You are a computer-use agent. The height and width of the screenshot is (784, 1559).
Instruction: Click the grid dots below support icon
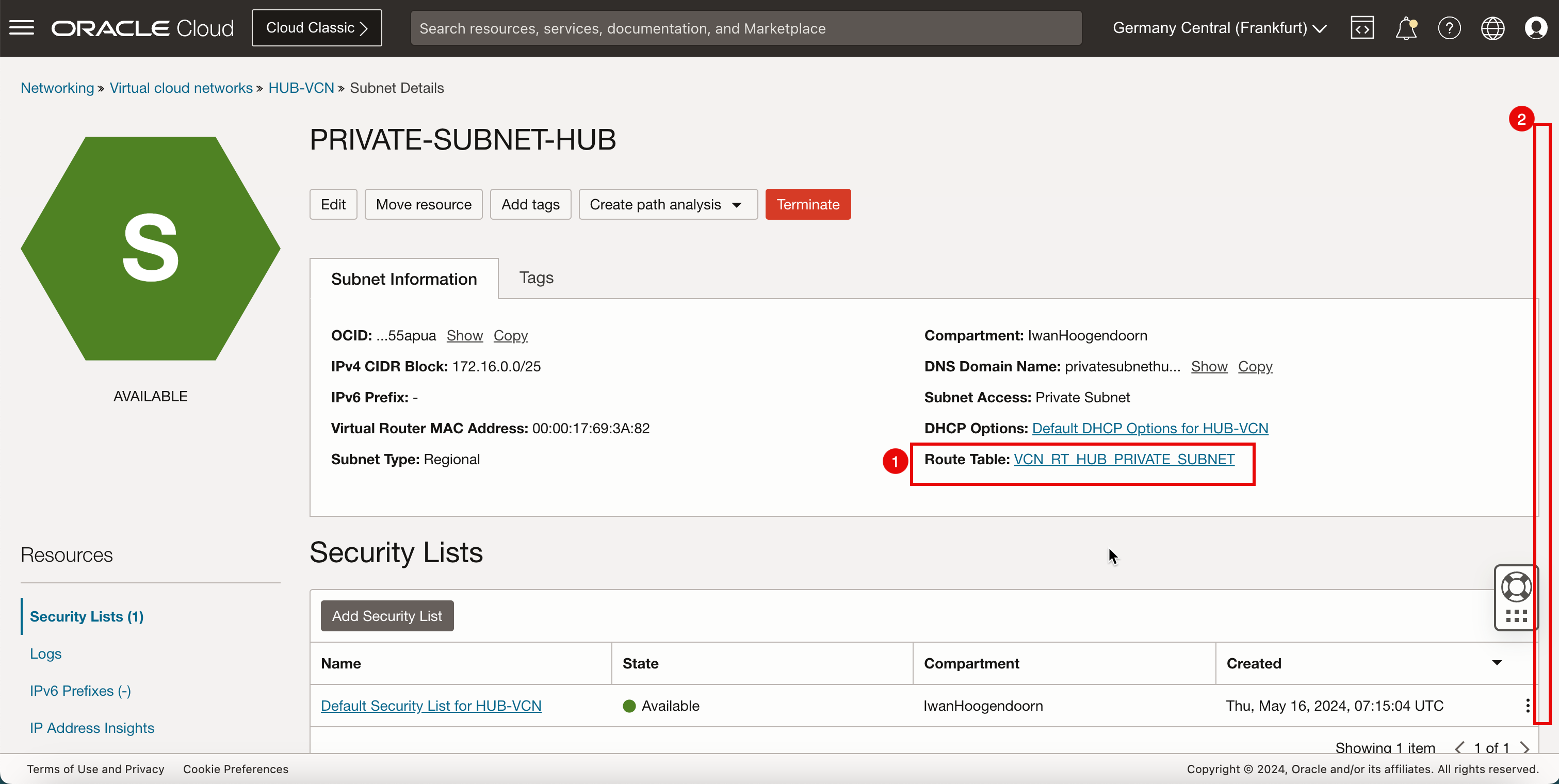(x=1516, y=616)
